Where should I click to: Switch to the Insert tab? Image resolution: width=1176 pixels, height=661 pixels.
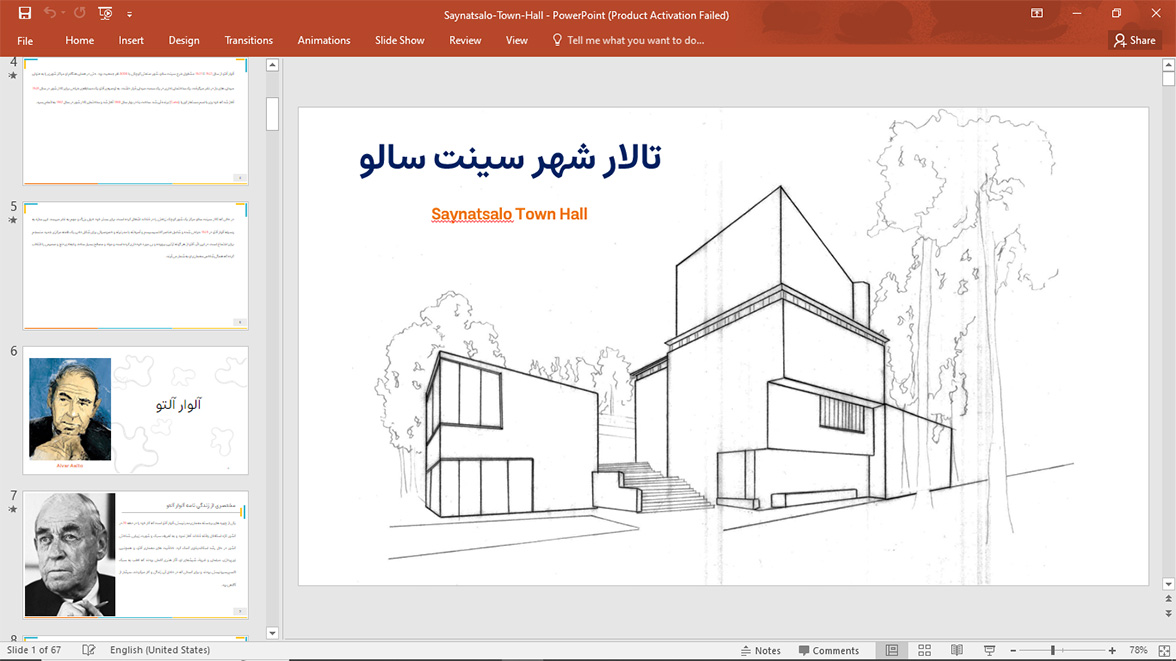tap(130, 41)
